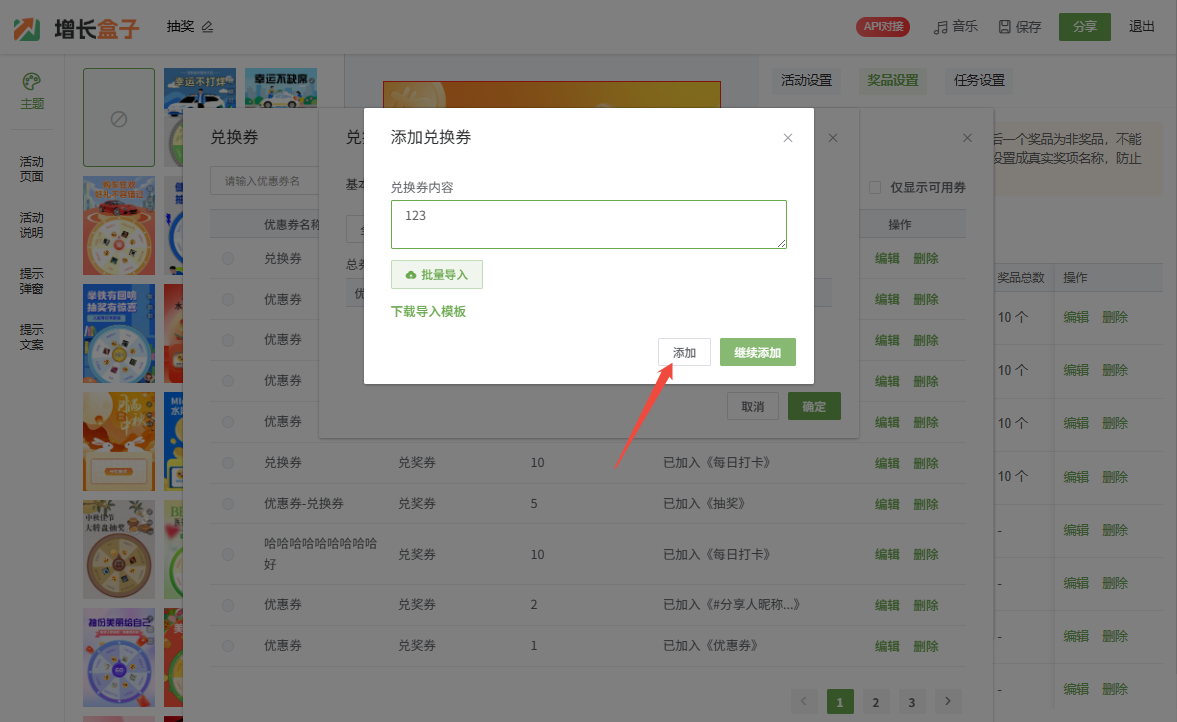
Task: Open the 音乐 music option
Action: pos(956,27)
